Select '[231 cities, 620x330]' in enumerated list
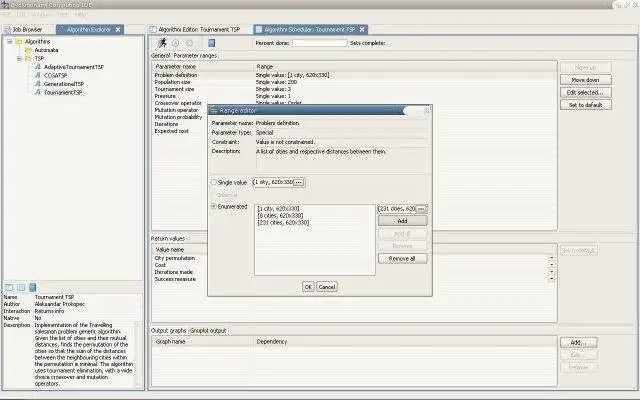Viewport: 640px width, 400px height. [283, 222]
